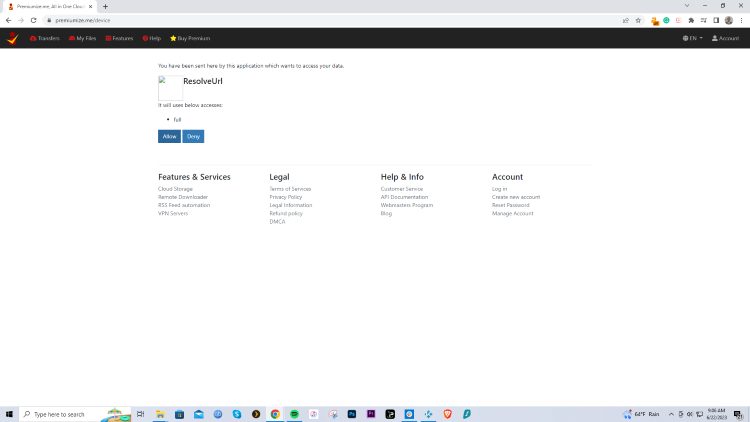
Task: Open the Blog link
Action: 386,213
